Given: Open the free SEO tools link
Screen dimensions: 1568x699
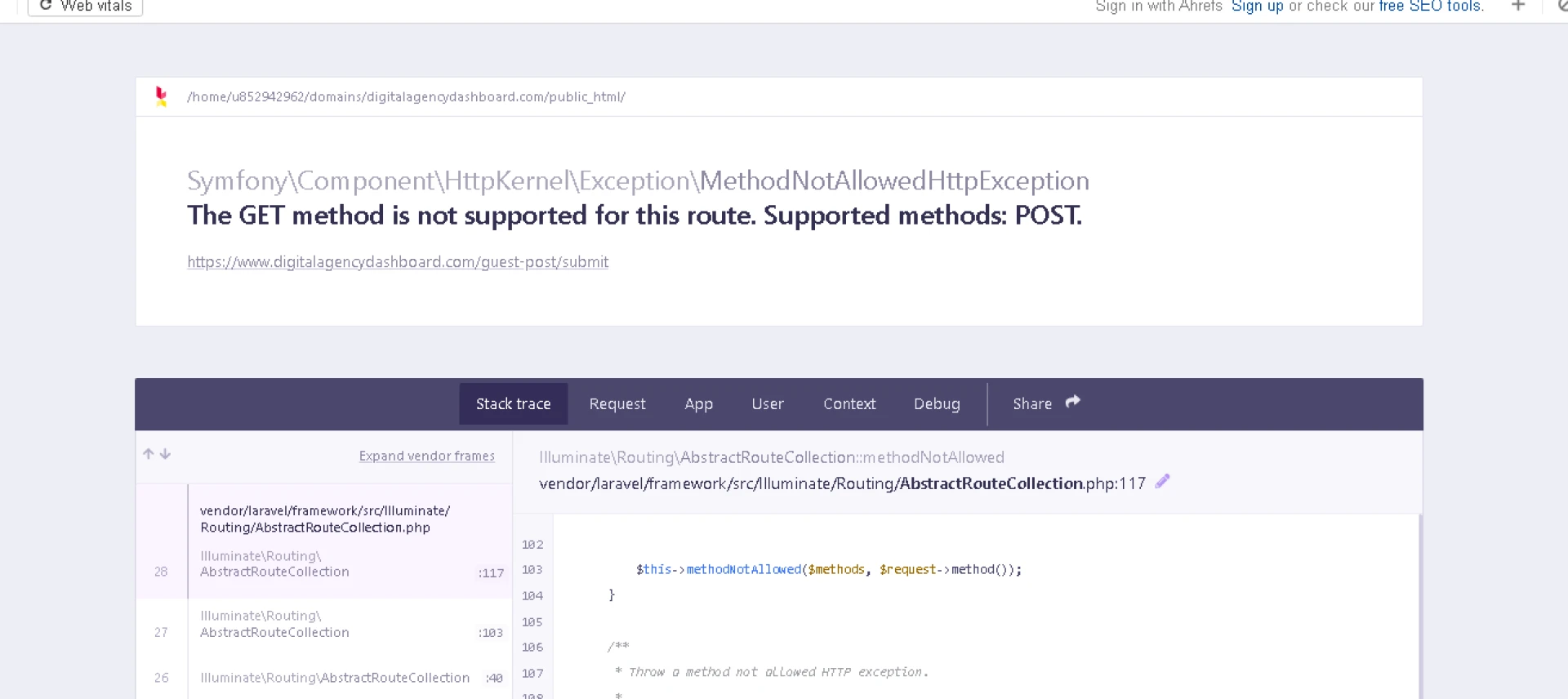Looking at the screenshot, I should pyautogui.click(x=1430, y=7).
